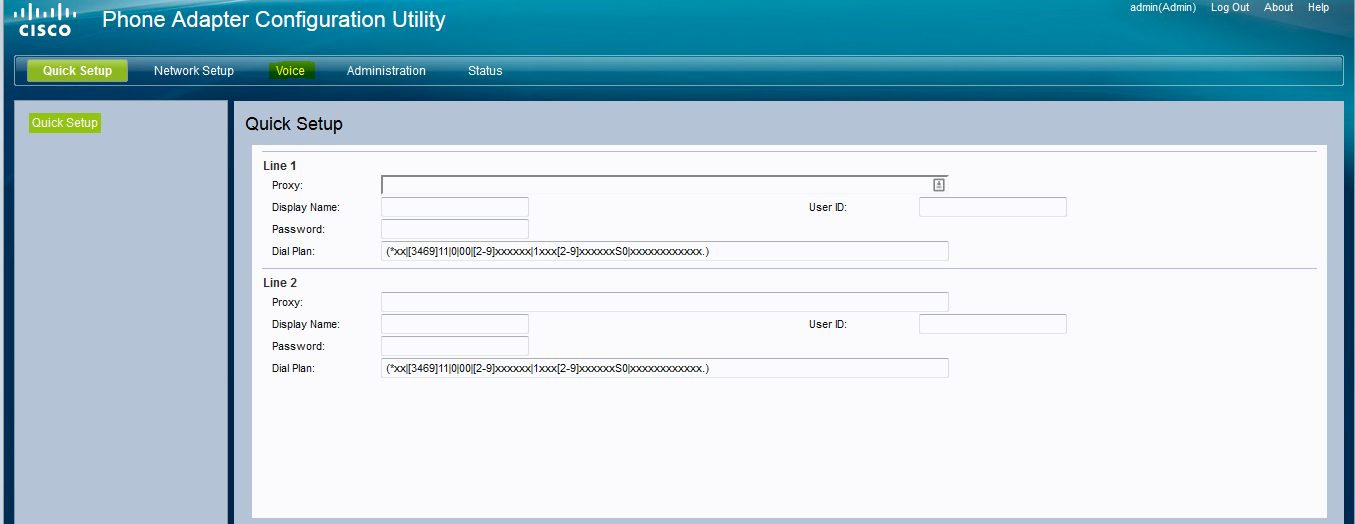Viewport: 1355px width, 524px height.
Task: Click the Line 2 Dial Plan field
Action: point(665,368)
